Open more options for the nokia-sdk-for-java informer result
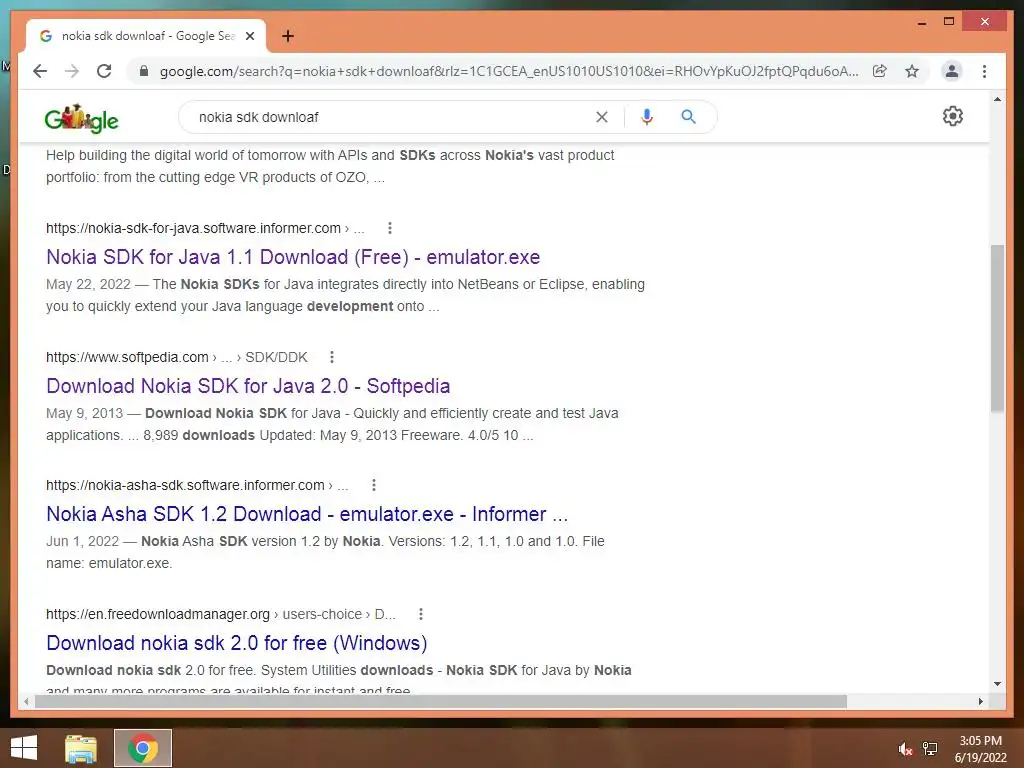The image size is (1024, 768). (x=390, y=228)
